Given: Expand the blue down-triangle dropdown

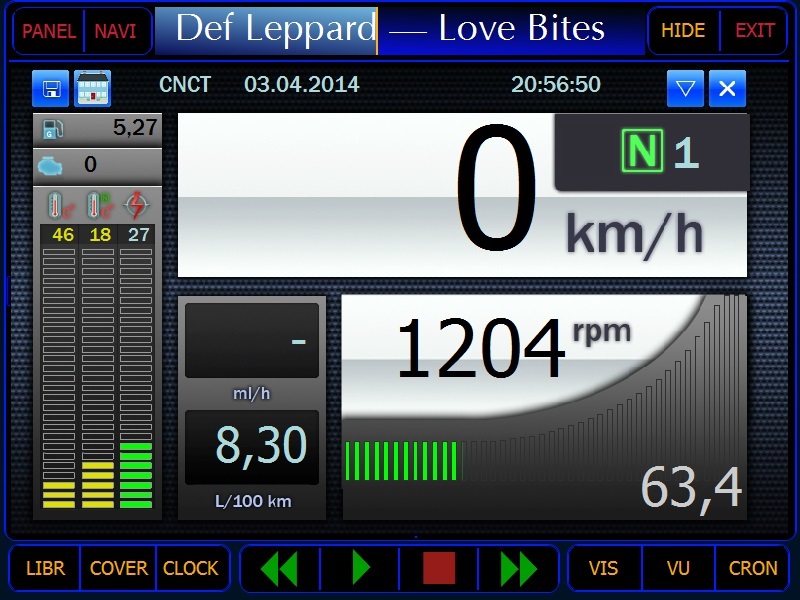Looking at the screenshot, I should pyautogui.click(x=685, y=89).
